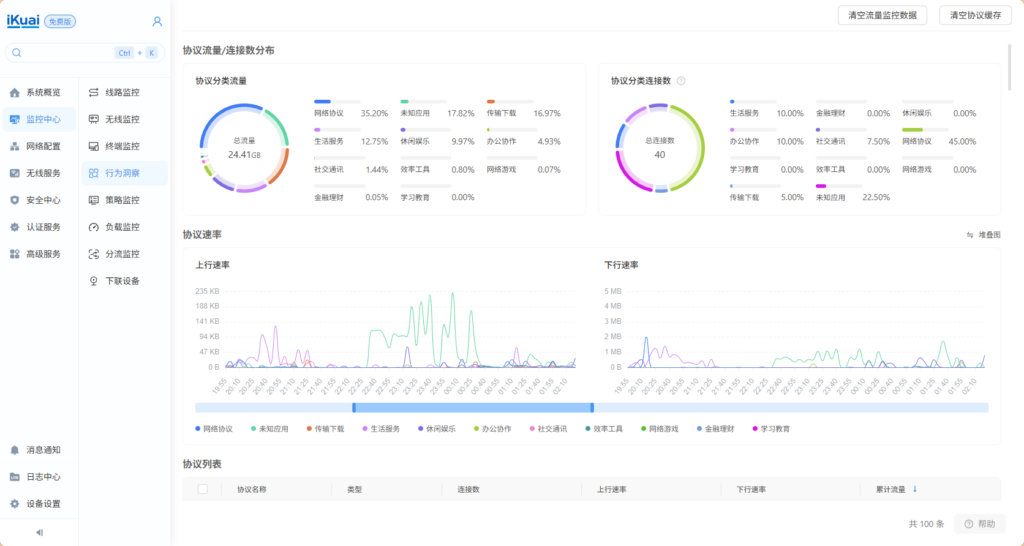Click 线路监控 submenu icon
Viewport: 1024px width, 546px height.
[93, 93]
